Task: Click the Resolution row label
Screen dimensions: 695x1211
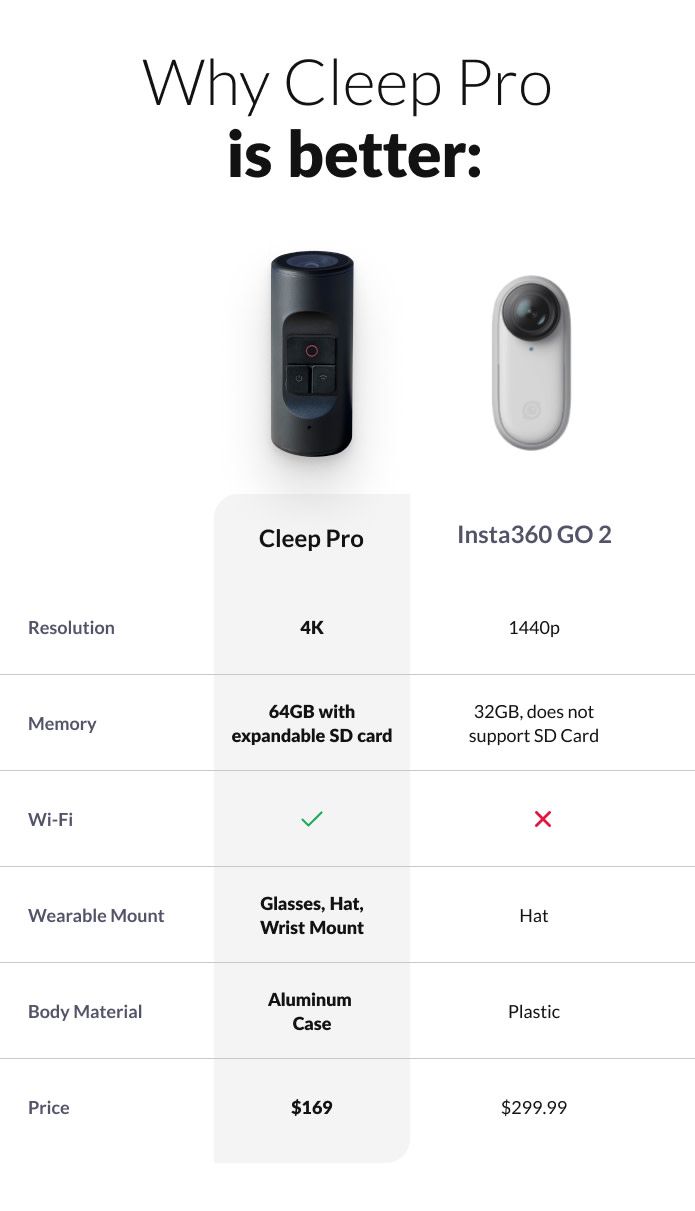Action: pyautogui.click(x=71, y=628)
